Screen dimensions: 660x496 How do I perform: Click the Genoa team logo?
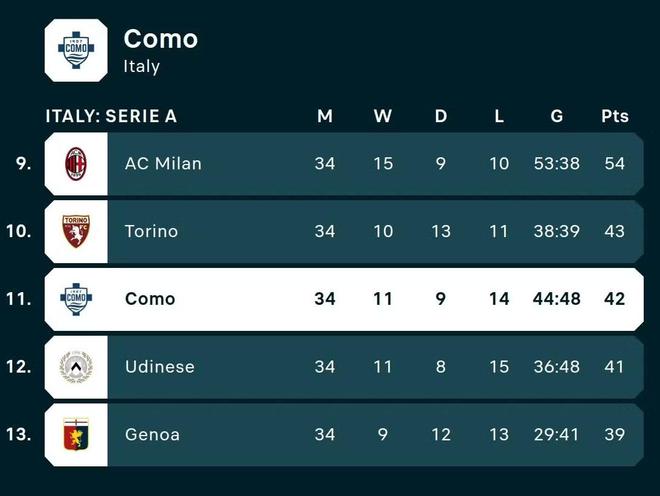pyautogui.click(x=76, y=435)
